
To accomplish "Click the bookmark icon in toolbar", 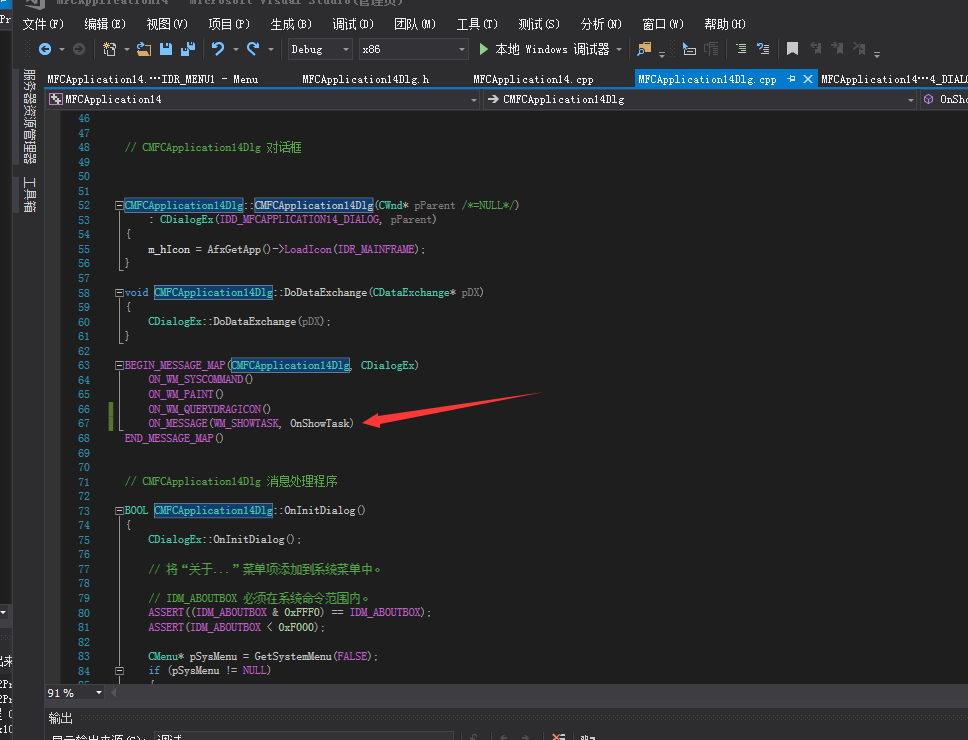I will coord(792,49).
